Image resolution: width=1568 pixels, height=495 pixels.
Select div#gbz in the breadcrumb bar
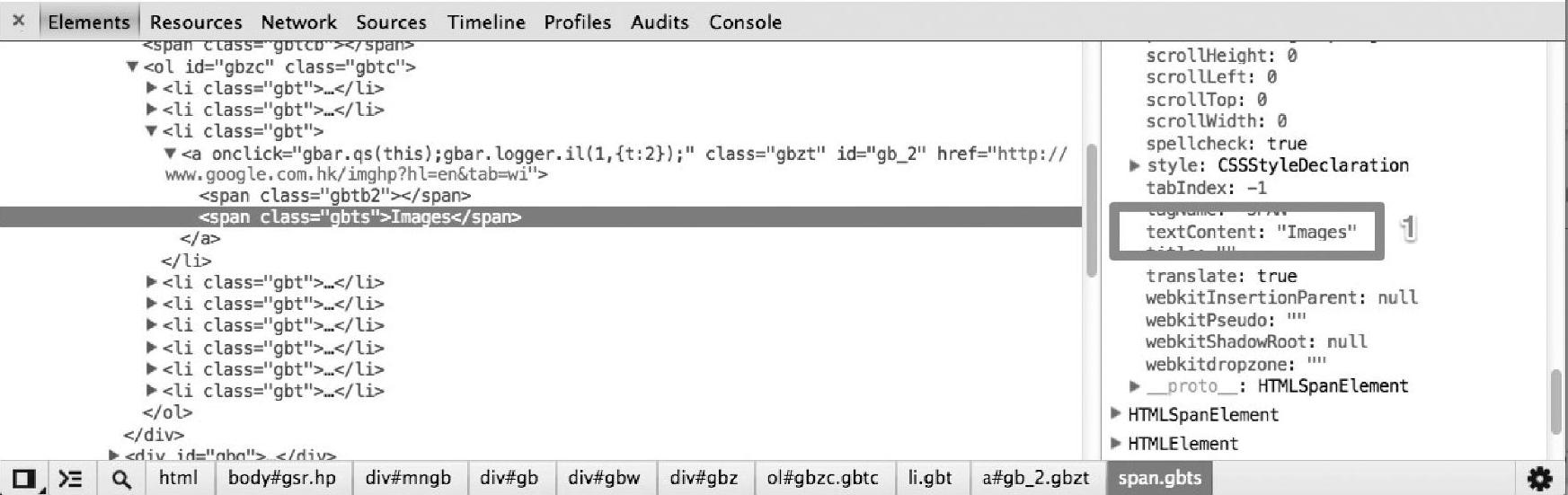pyautogui.click(x=704, y=478)
